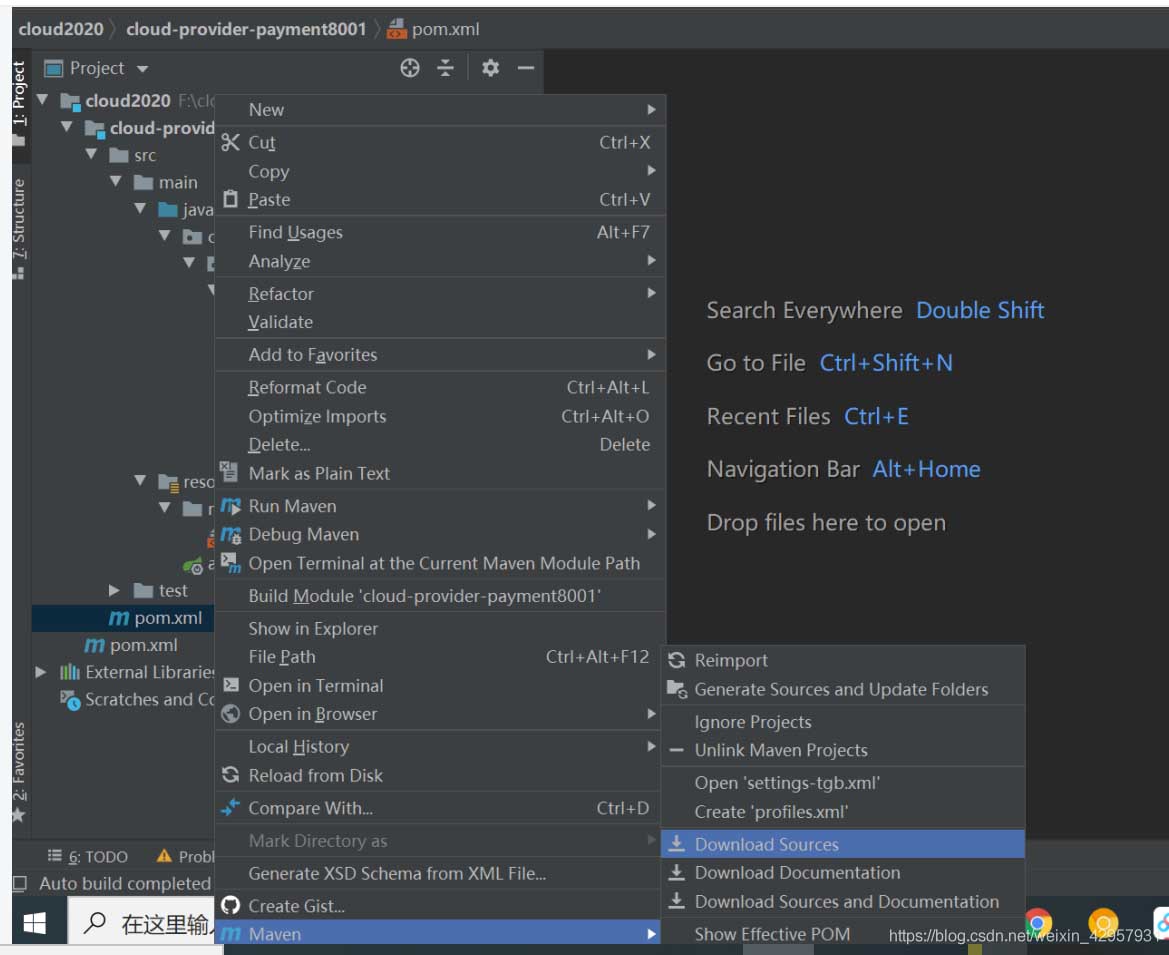Select the highlighted pom.xml file
The image size is (1169, 955).
(123, 618)
